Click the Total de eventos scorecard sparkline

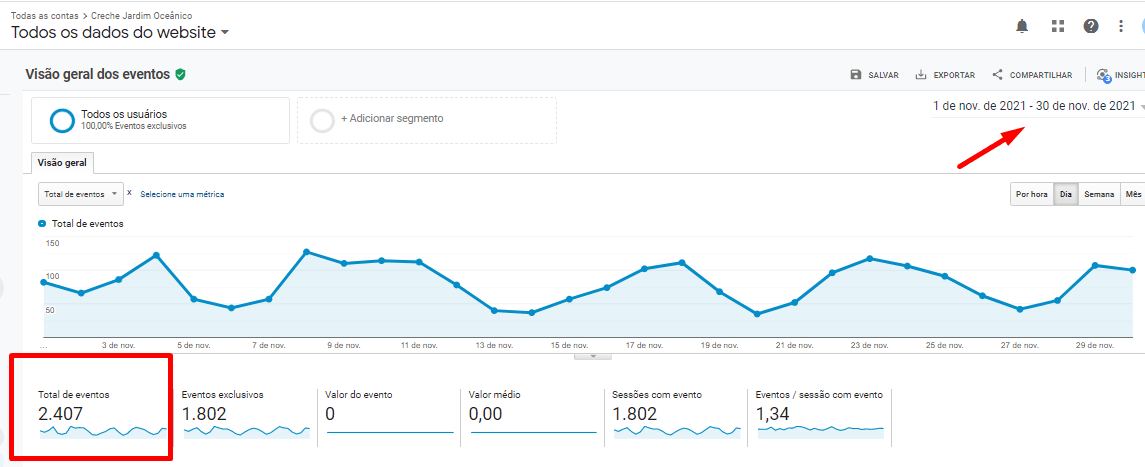pyautogui.click(x=102, y=431)
